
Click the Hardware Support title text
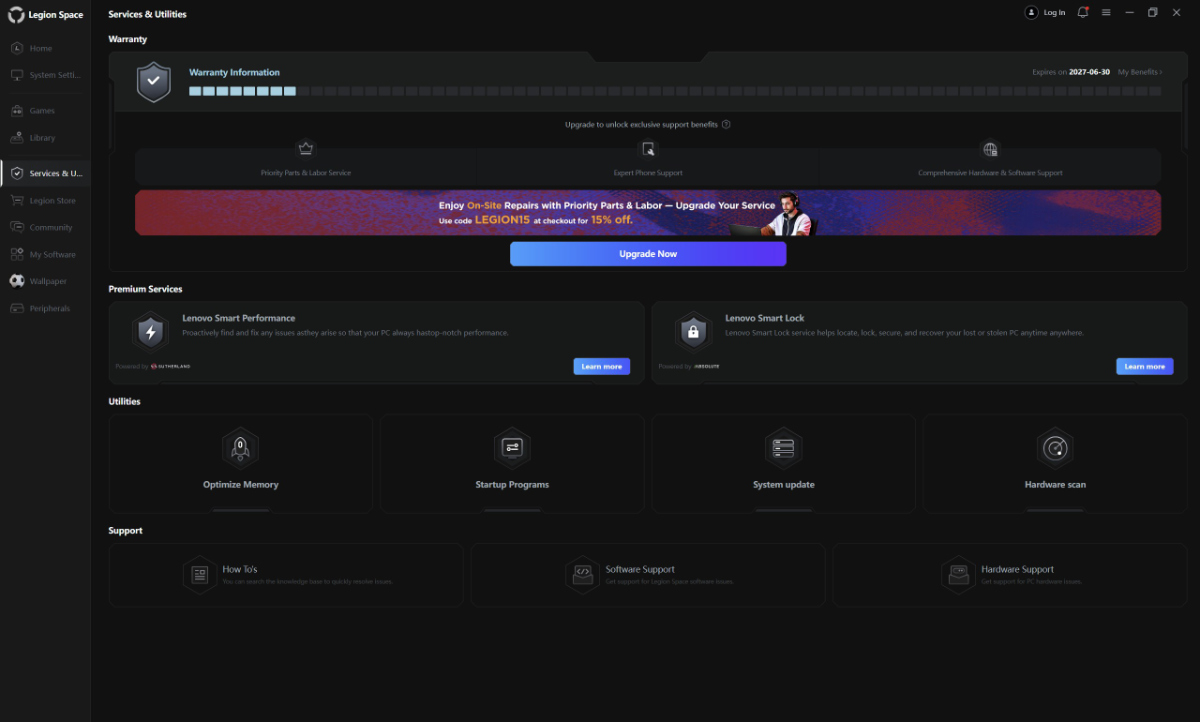pyautogui.click(x=1018, y=569)
